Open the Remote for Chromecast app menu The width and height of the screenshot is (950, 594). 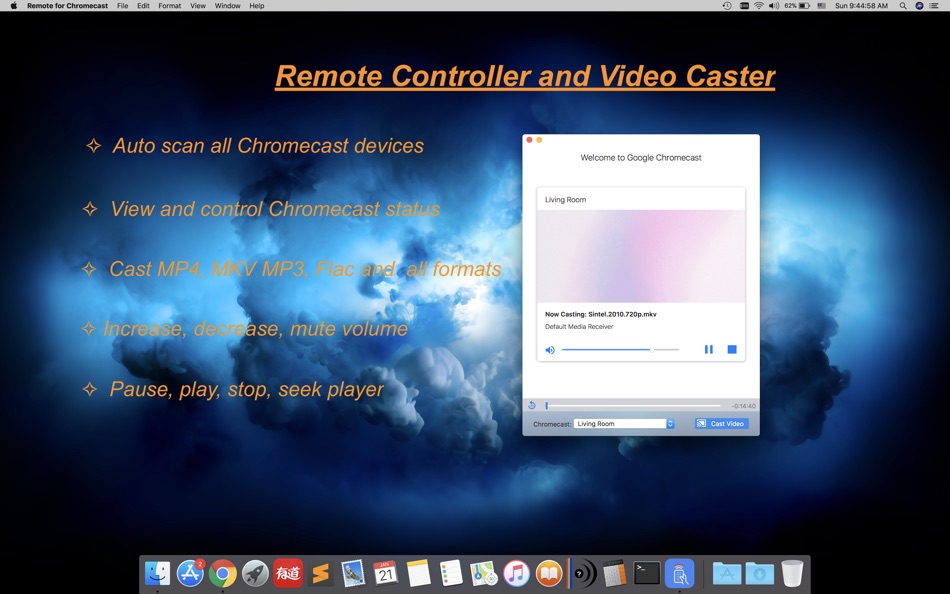point(67,5)
